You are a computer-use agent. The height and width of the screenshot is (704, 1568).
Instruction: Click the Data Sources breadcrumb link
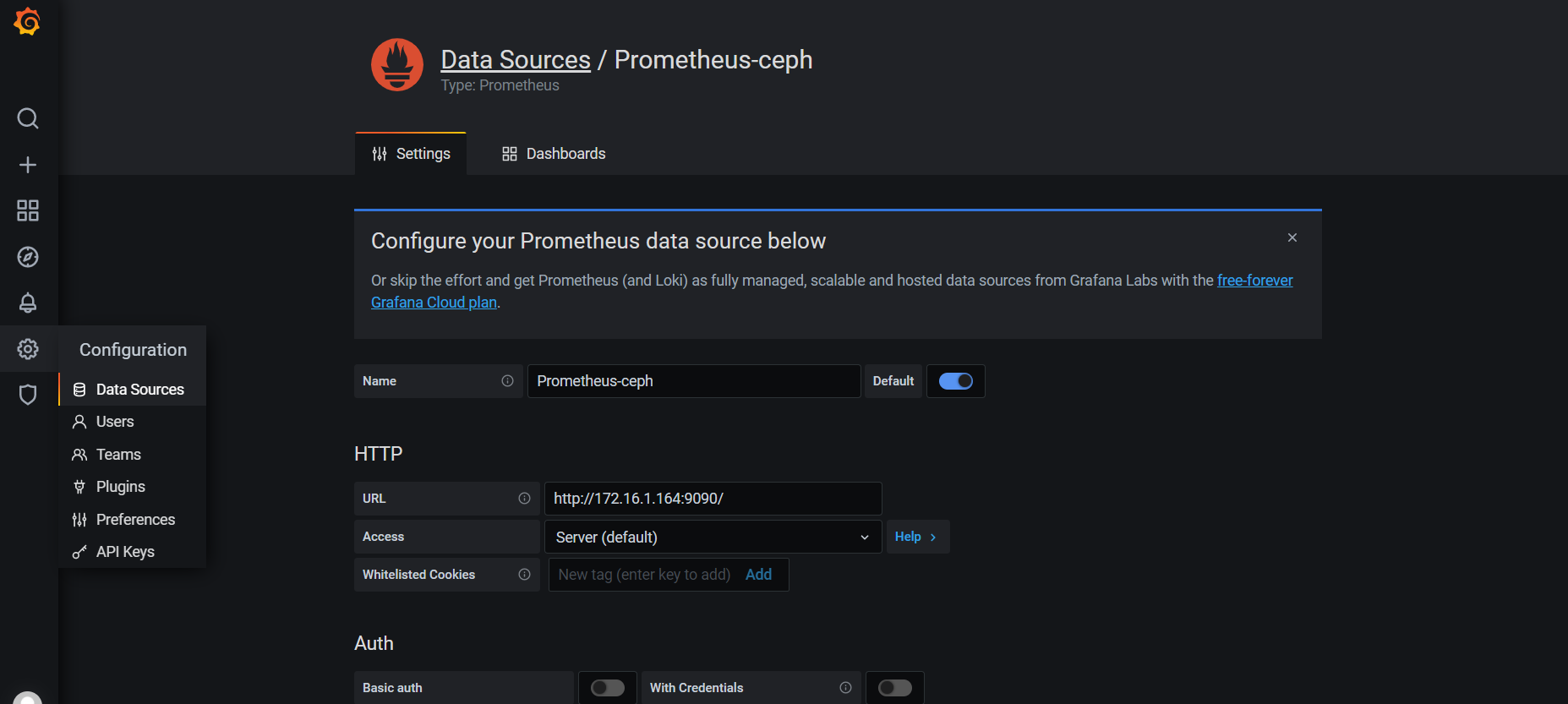[x=516, y=60]
